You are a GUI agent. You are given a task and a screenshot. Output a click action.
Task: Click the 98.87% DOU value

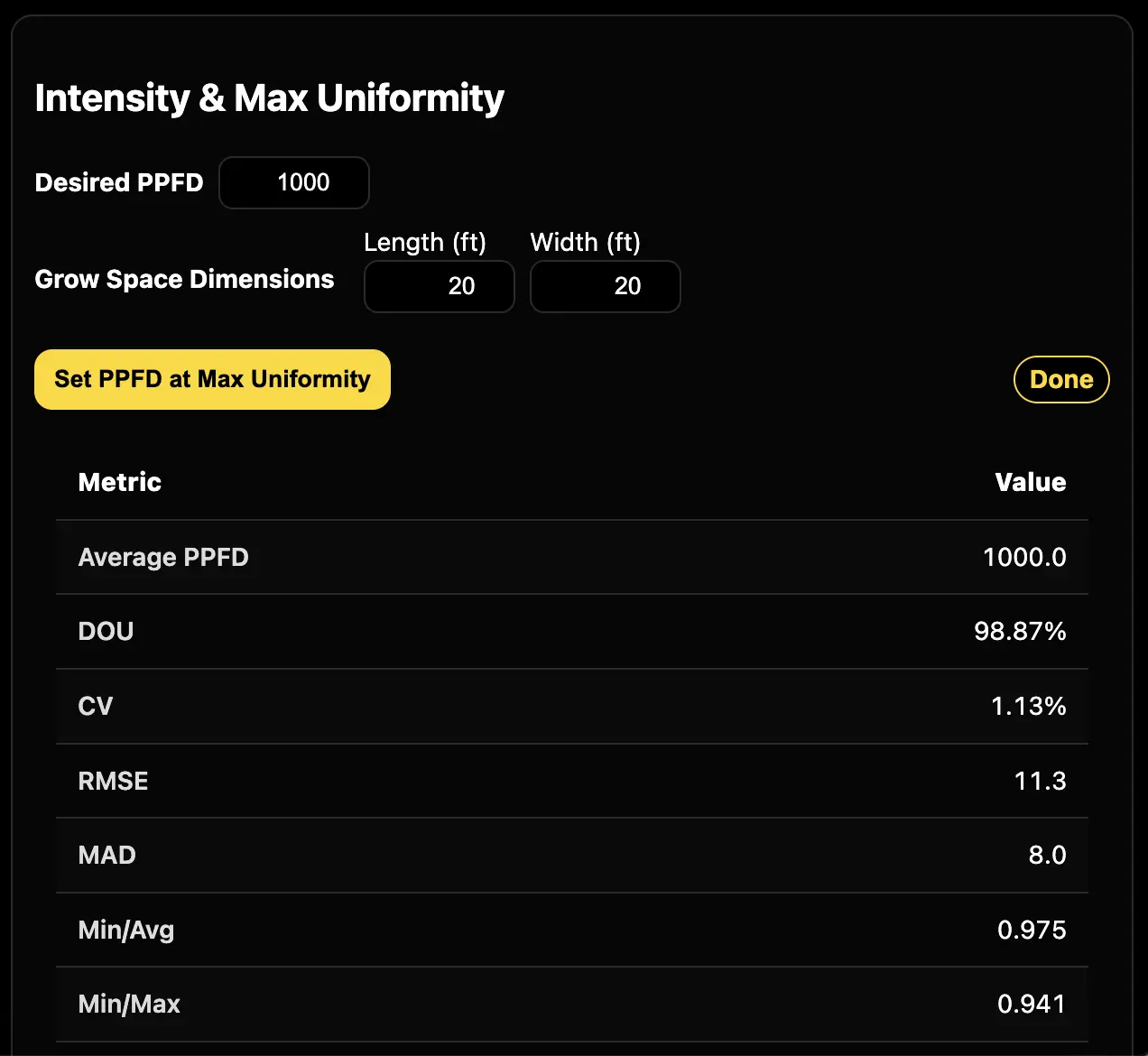coord(1019,632)
